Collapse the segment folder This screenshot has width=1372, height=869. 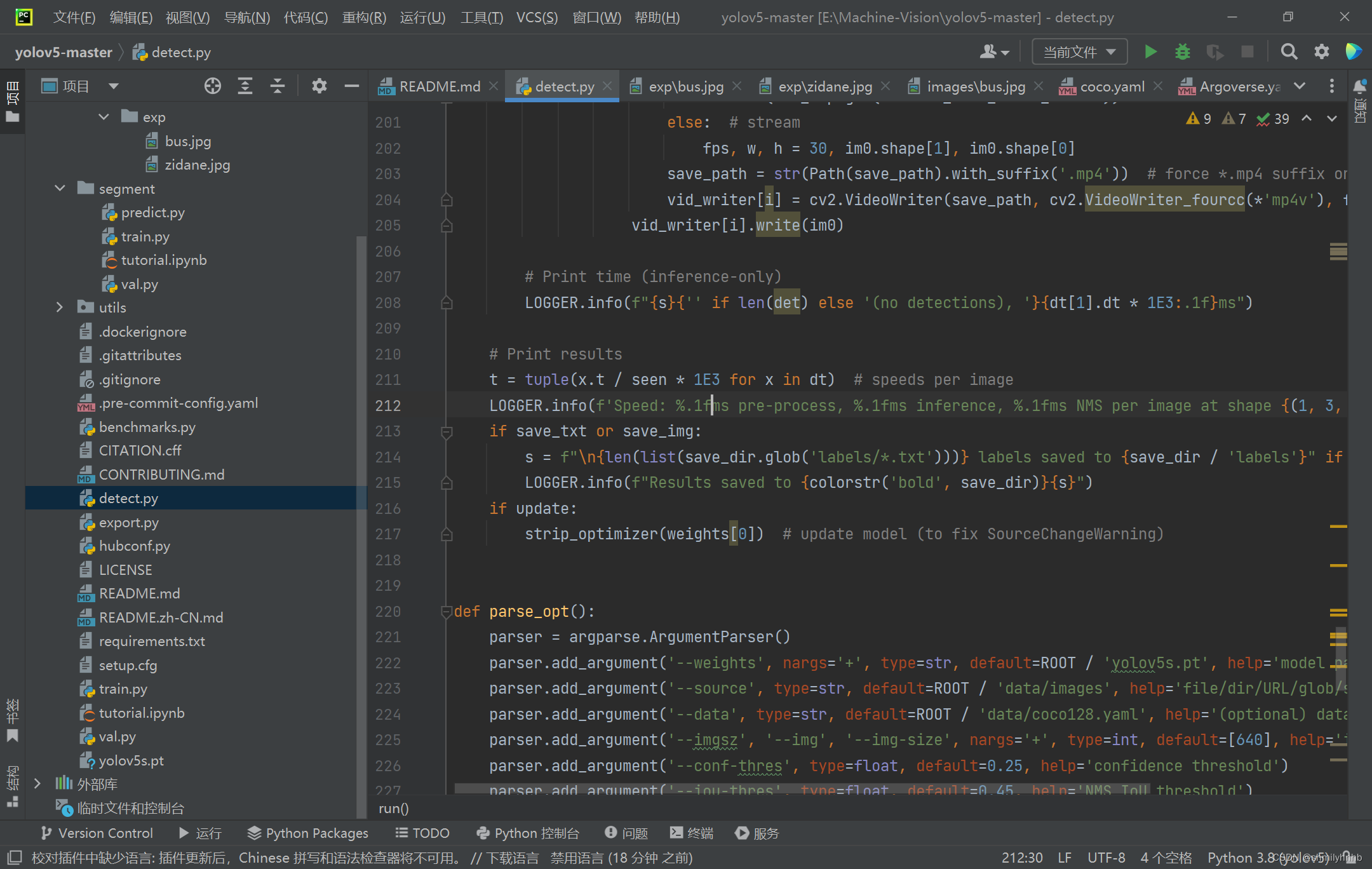[x=60, y=188]
